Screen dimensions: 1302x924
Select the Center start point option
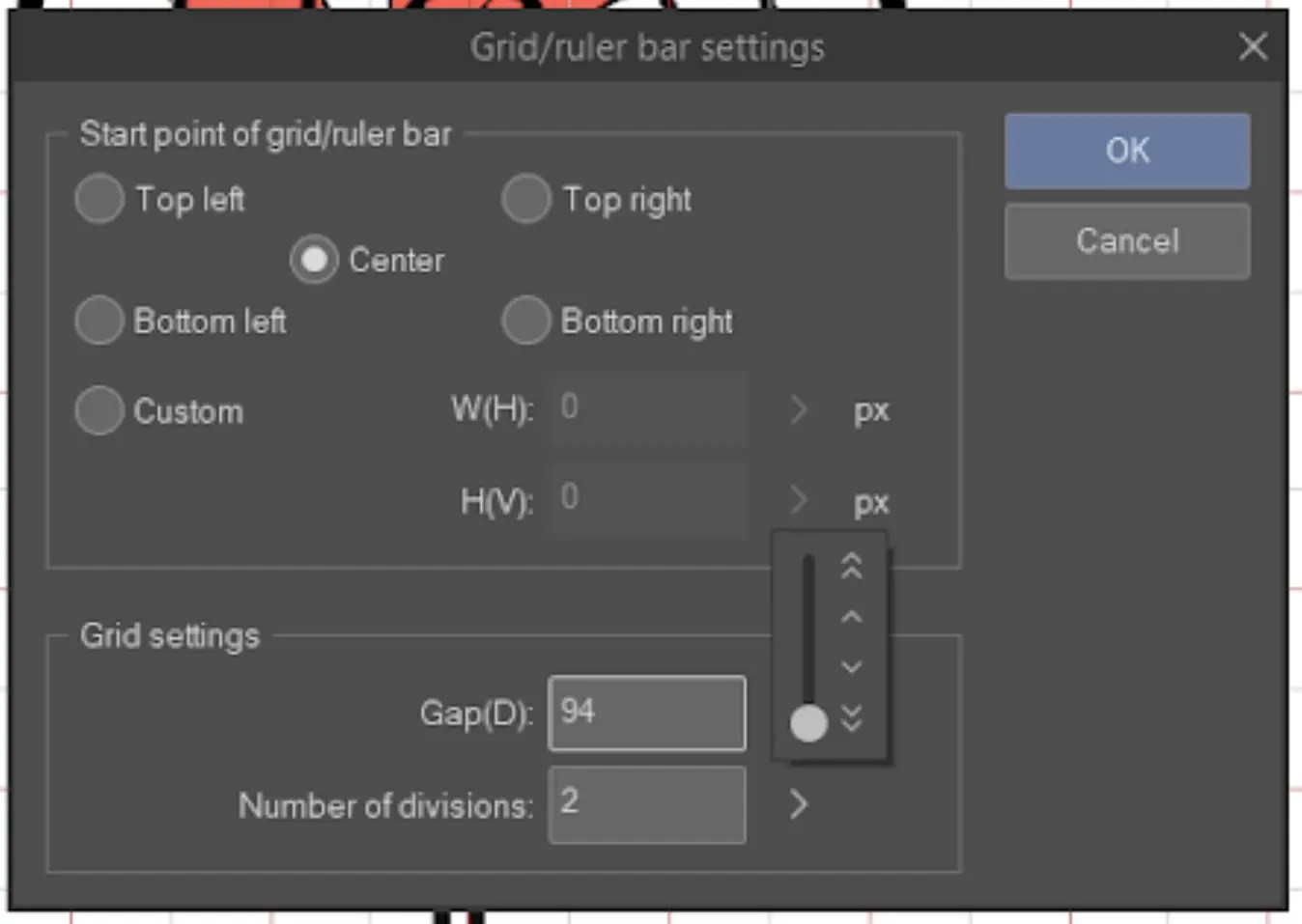(313, 259)
